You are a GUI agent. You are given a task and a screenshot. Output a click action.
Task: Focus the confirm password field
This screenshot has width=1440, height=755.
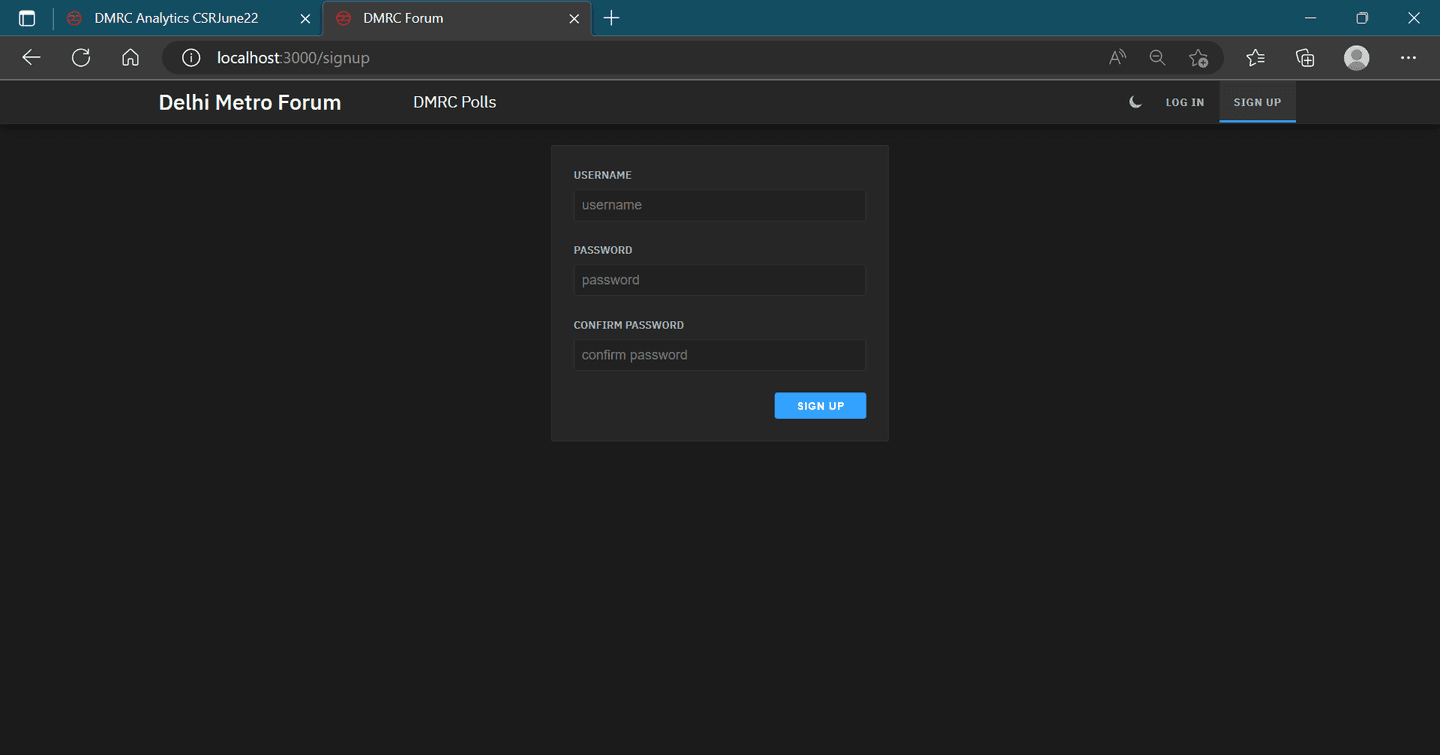point(720,355)
